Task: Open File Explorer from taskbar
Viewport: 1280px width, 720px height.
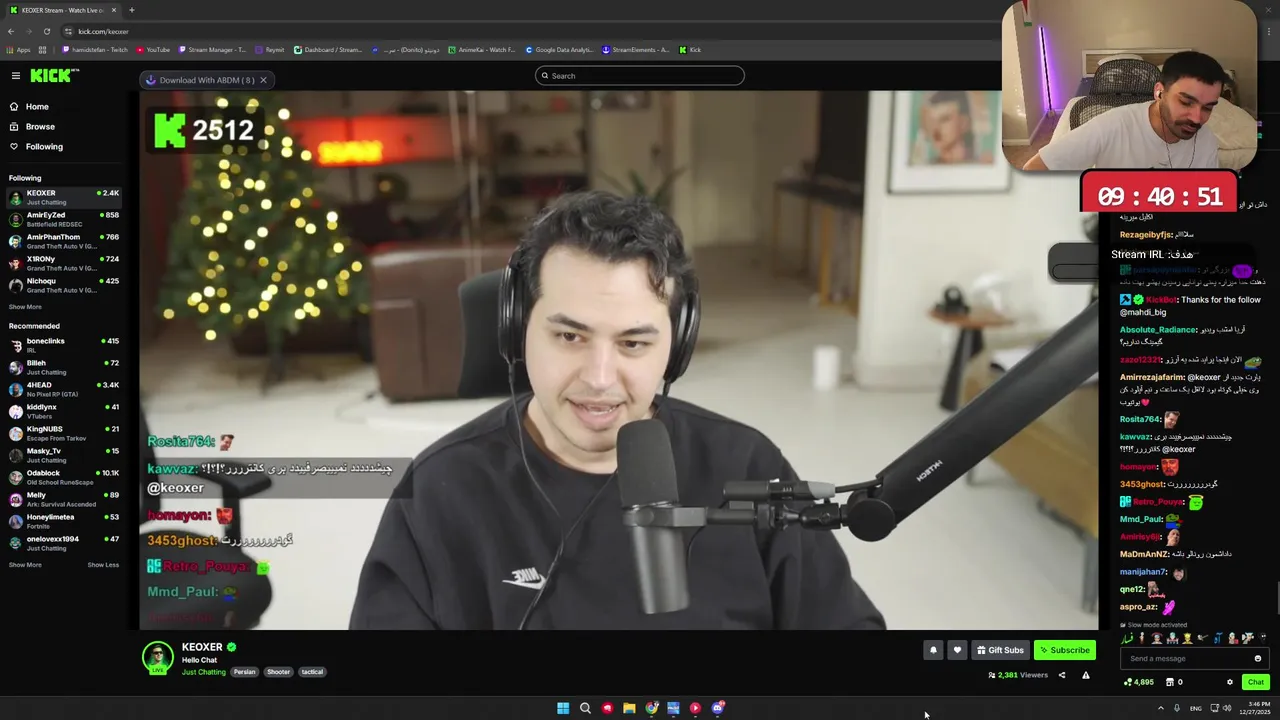Action: pos(629,708)
